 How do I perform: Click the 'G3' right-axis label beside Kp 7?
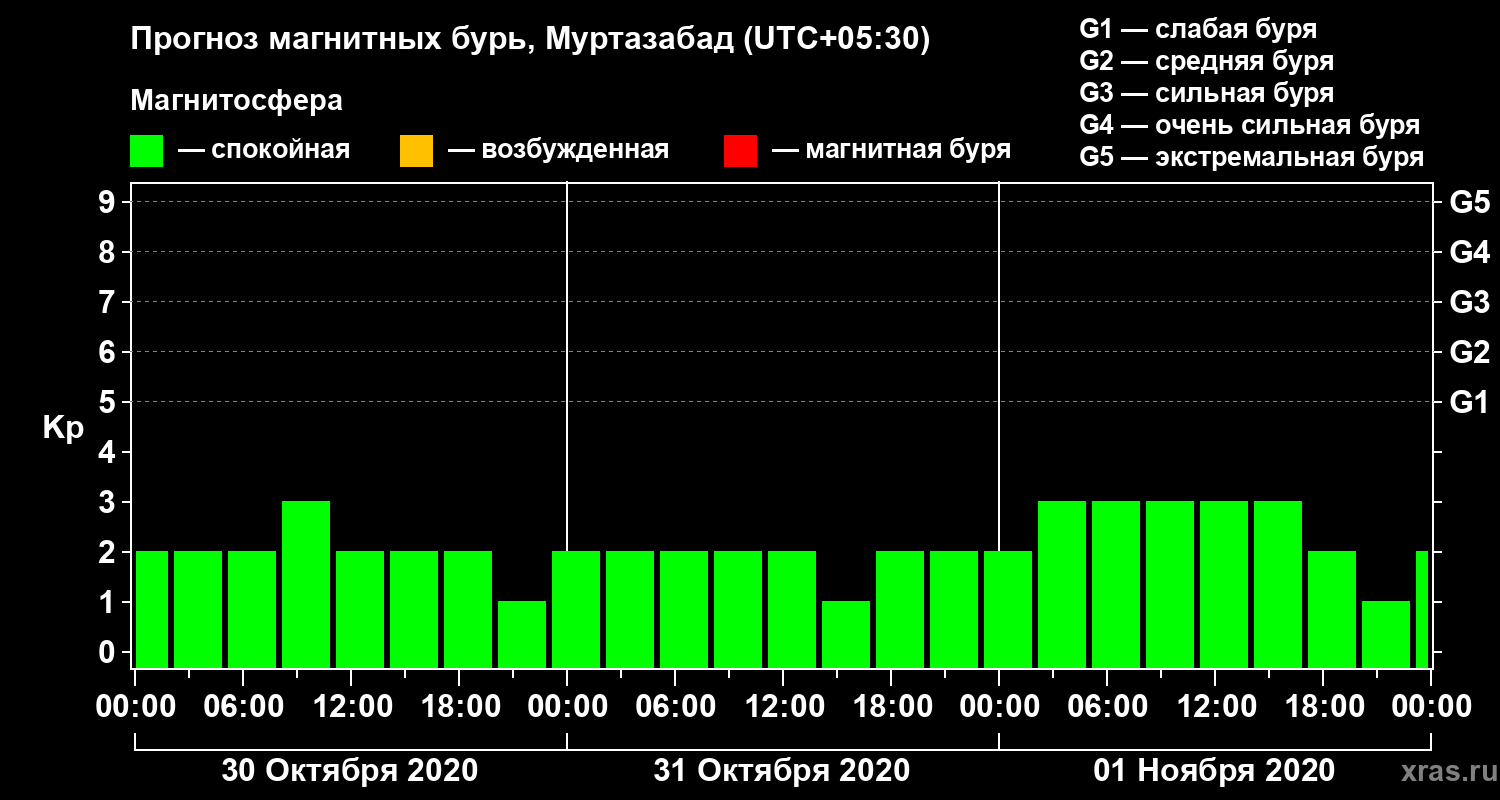tap(1469, 302)
